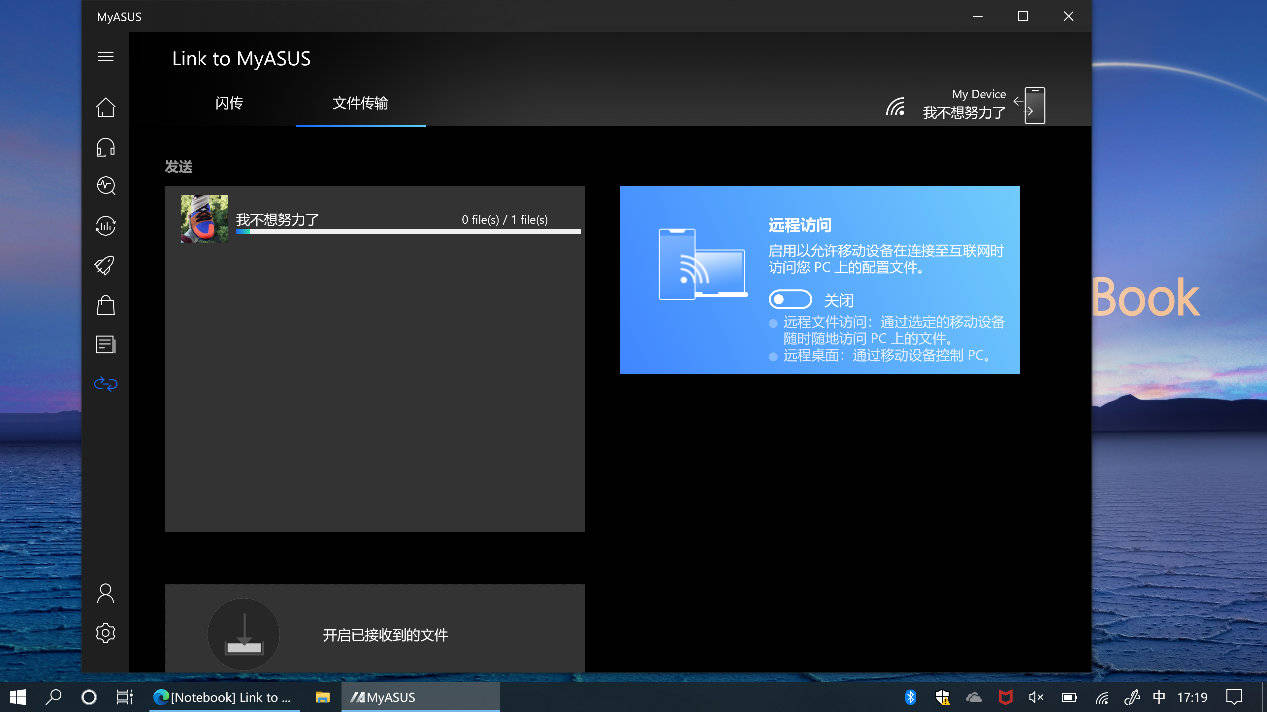Click the 远程访问 card heading

[800, 225]
